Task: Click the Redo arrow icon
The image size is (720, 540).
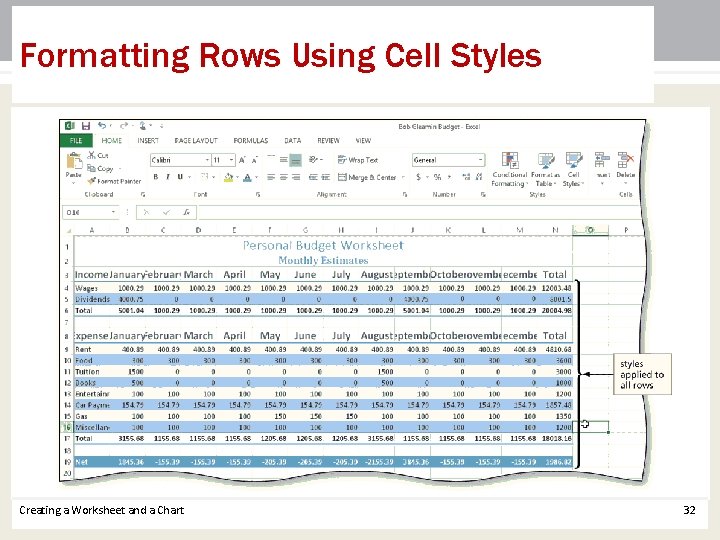Action: [x=124, y=125]
